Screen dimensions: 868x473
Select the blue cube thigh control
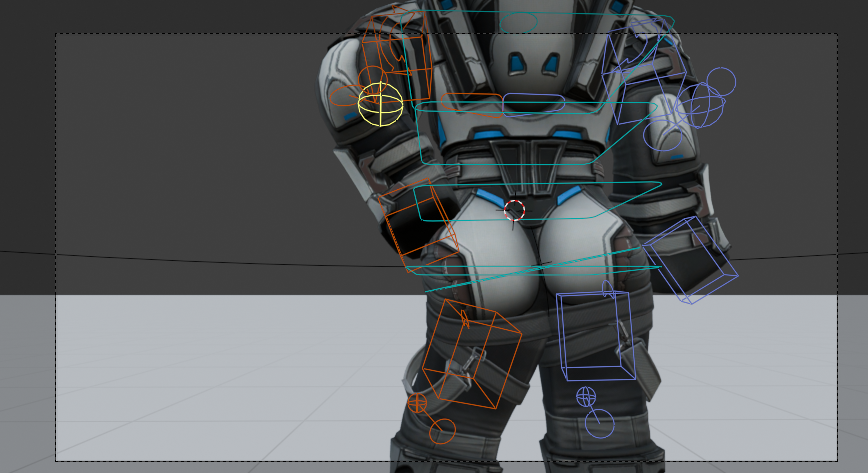[597, 335]
